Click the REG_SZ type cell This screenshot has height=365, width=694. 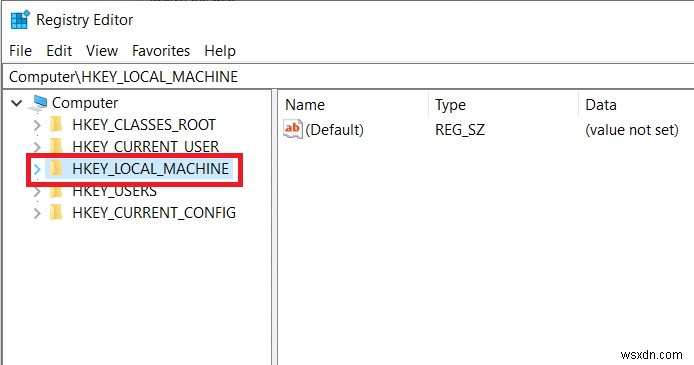[x=460, y=130]
